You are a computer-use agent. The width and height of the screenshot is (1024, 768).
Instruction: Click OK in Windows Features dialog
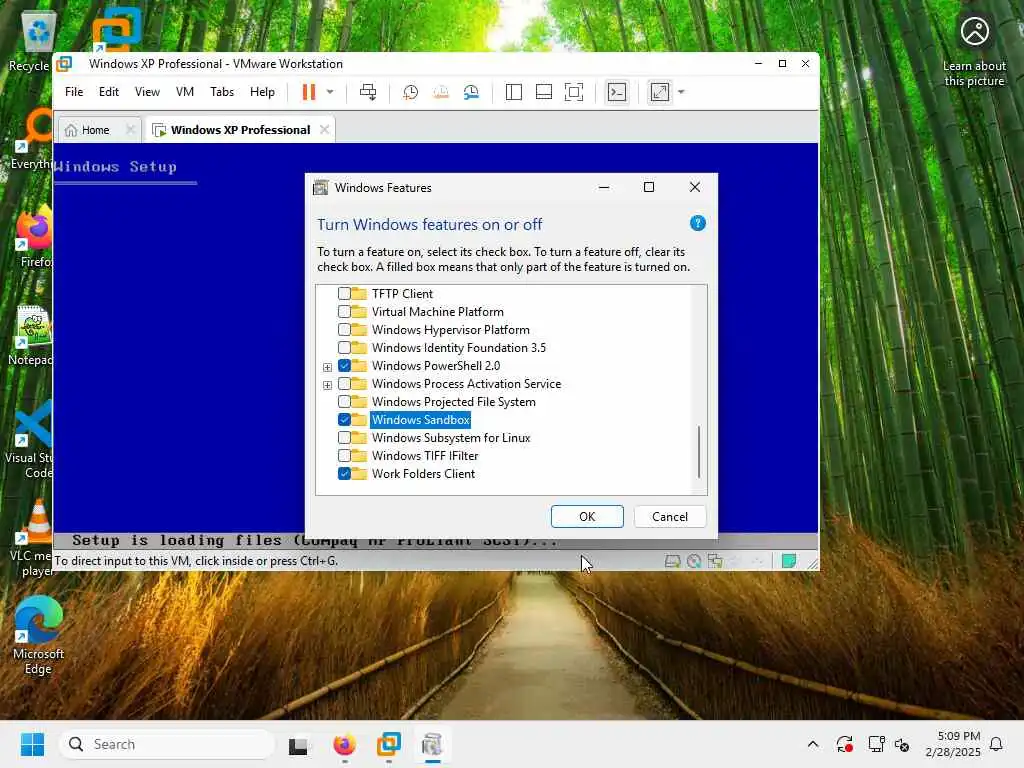tap(587, 517)
